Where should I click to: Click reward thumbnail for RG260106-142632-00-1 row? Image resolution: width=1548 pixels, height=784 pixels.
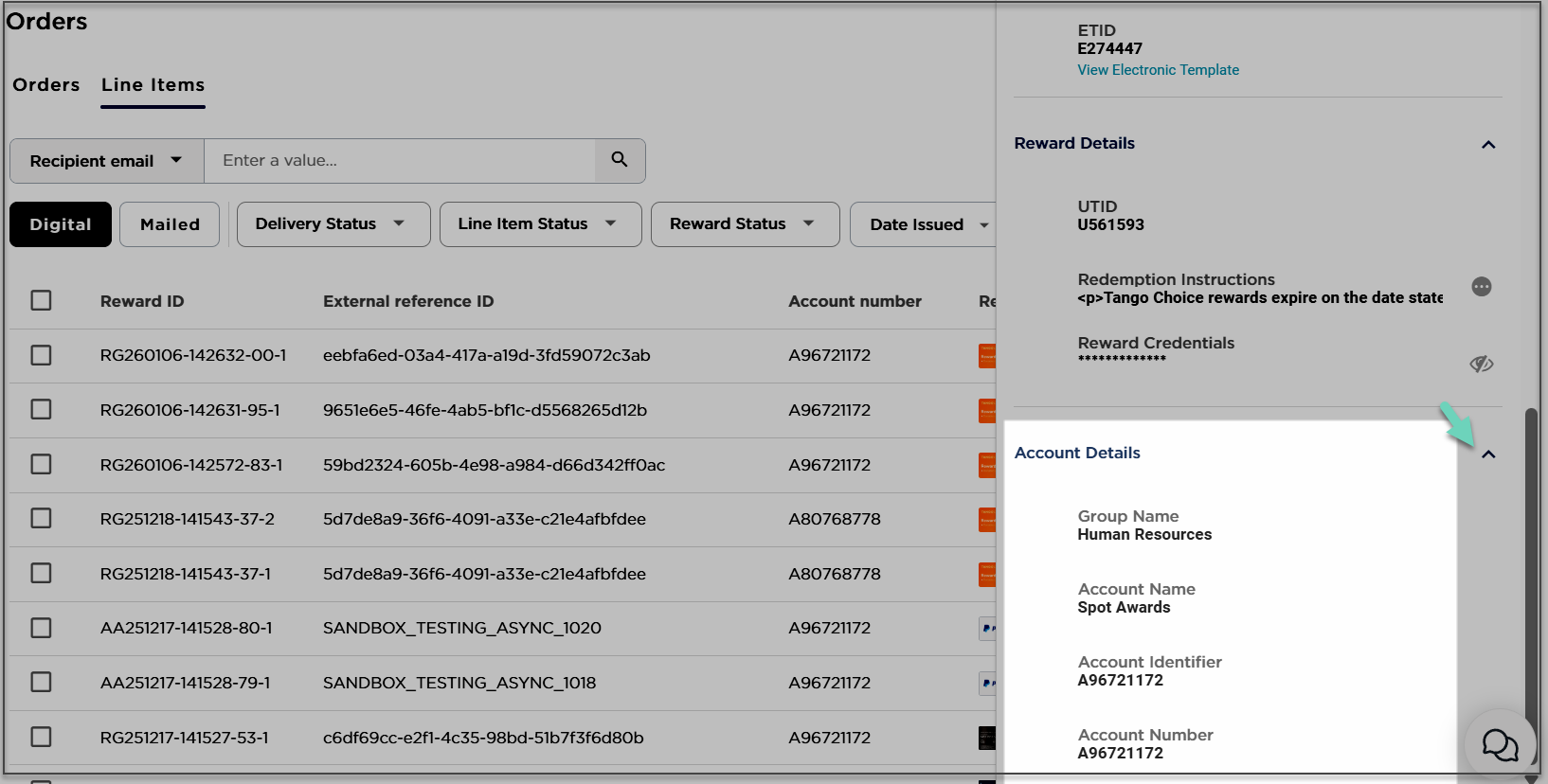[x=987, y=356]
